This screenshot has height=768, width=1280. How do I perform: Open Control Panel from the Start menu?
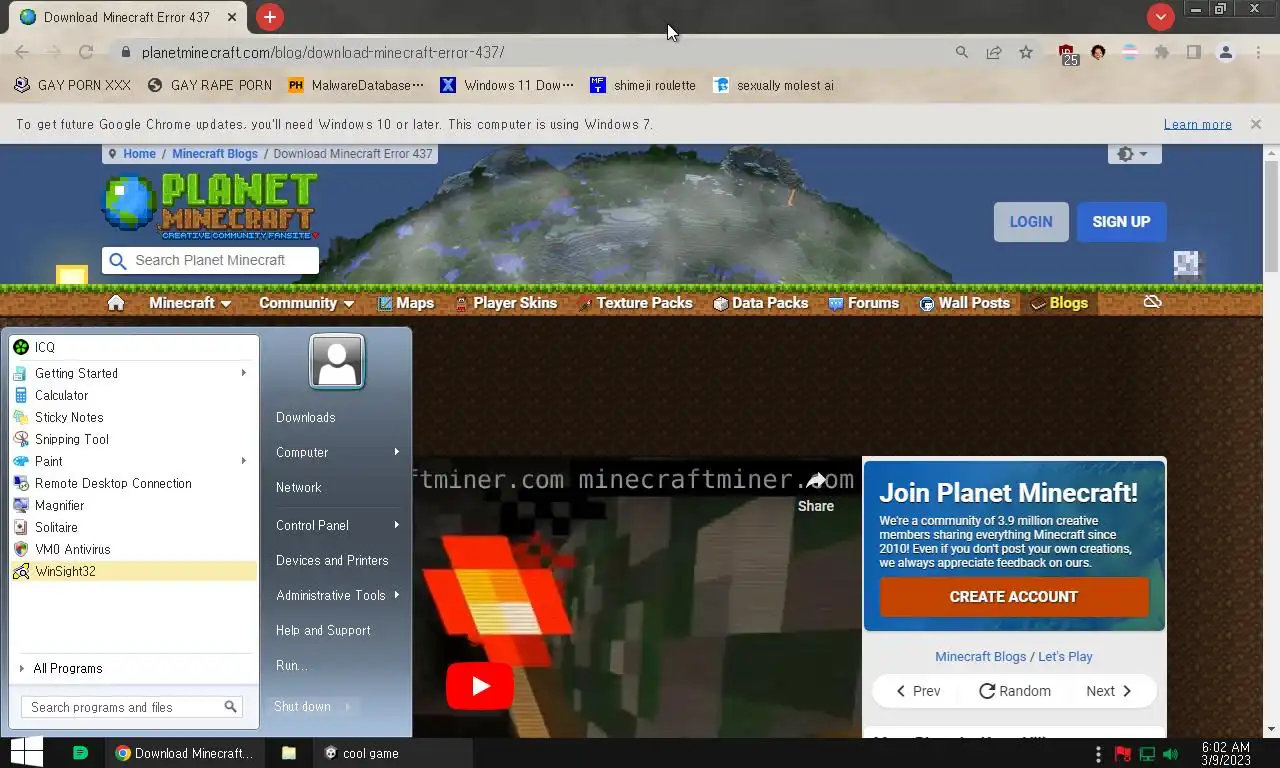click(x=337, y=525)
